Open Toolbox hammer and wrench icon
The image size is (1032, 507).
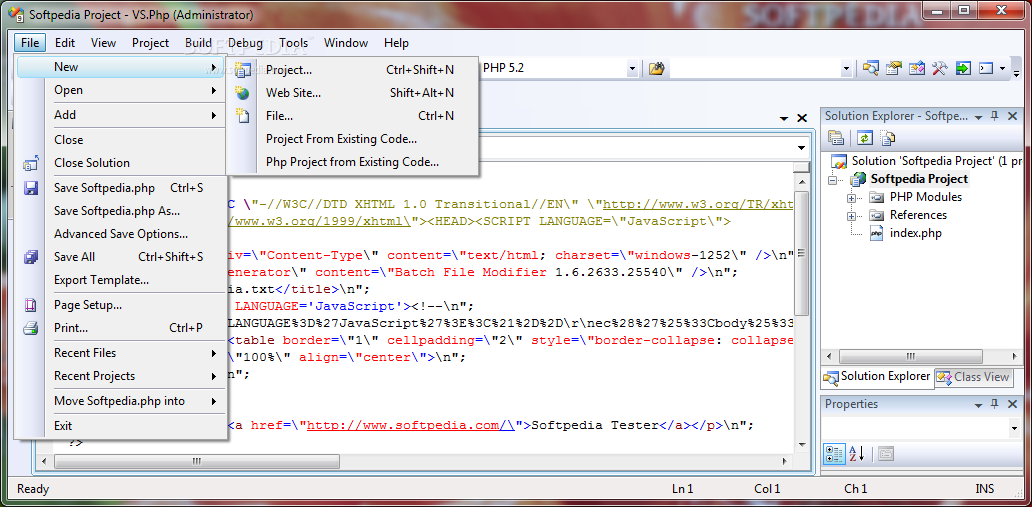tap(939, 68)
